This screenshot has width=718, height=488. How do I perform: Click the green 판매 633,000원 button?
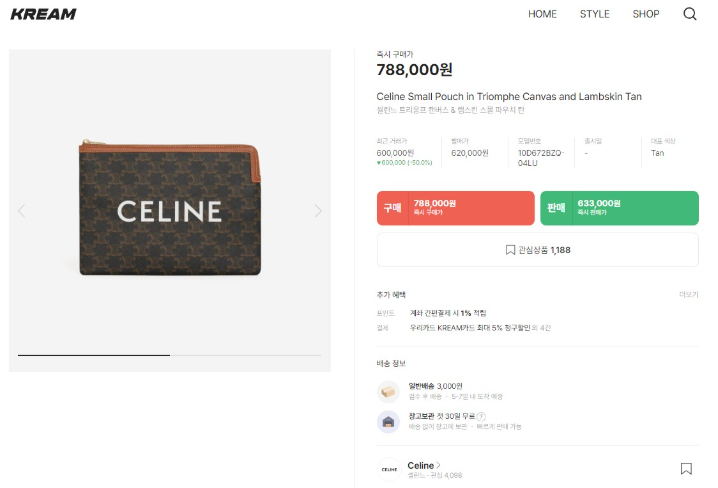pyautogui.click(x=619, y=208)
